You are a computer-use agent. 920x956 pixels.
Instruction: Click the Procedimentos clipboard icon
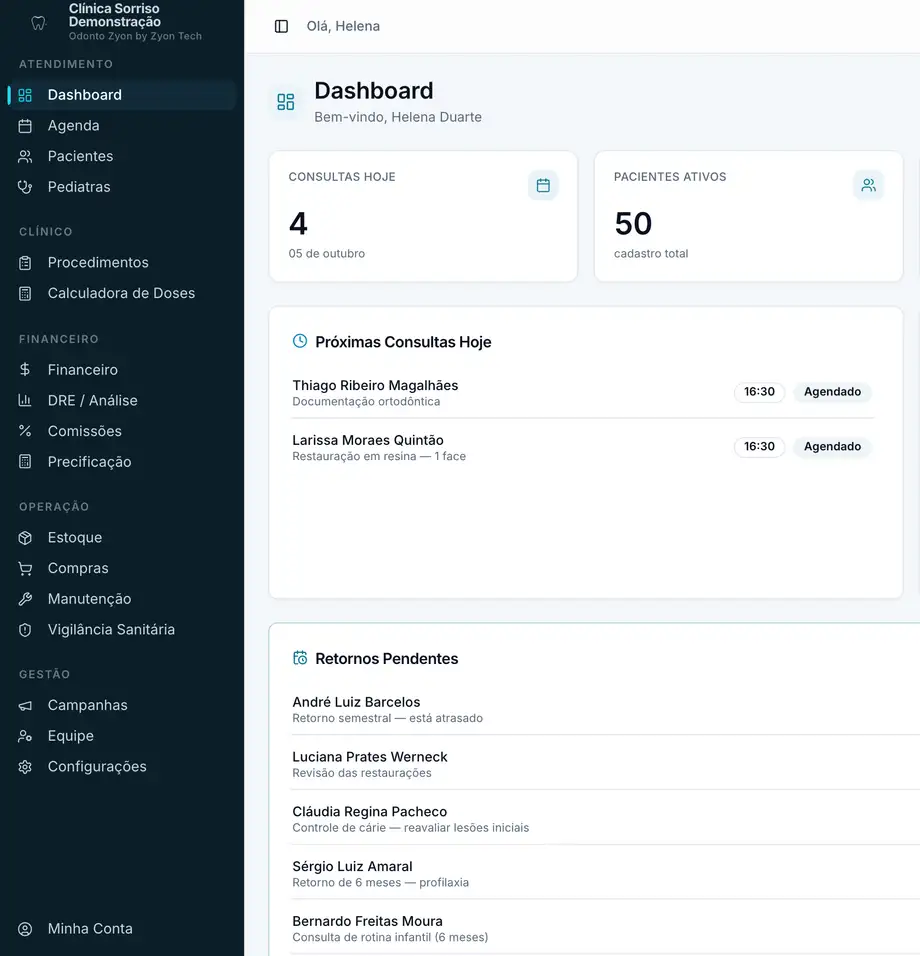point(25,263)
